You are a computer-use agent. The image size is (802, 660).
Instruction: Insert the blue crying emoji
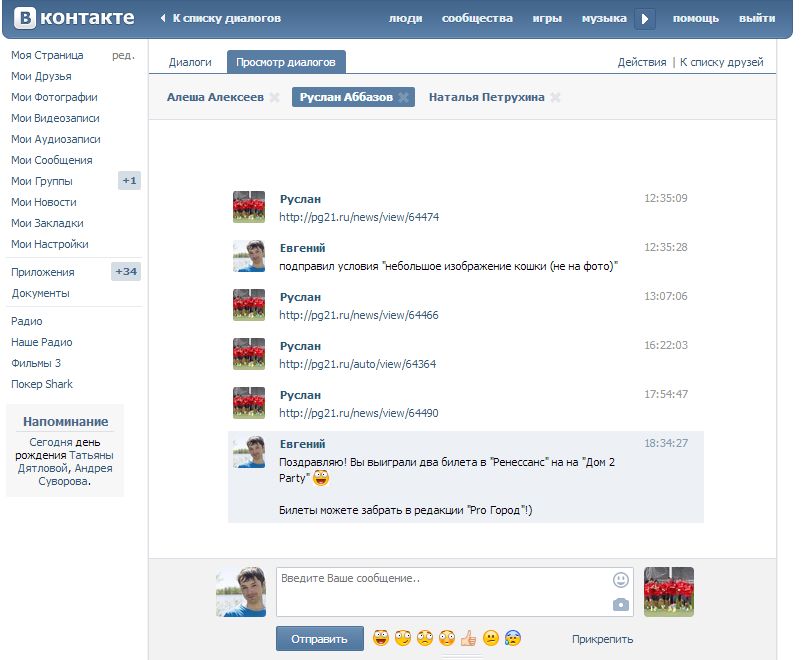(x=512, y=638)
